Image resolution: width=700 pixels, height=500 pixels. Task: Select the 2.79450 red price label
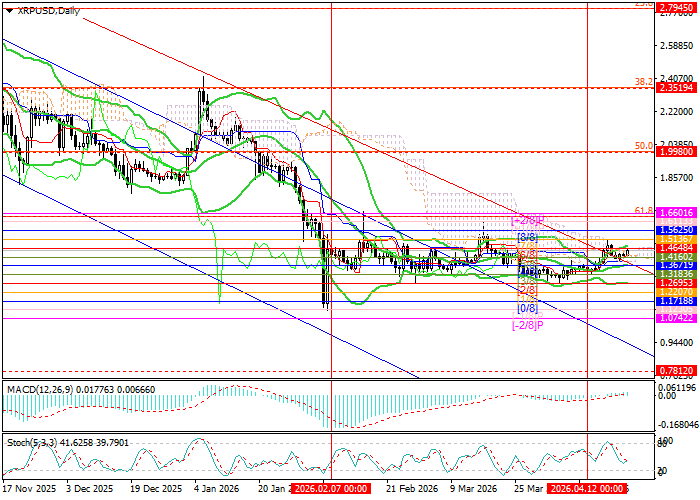coord(677,7)
